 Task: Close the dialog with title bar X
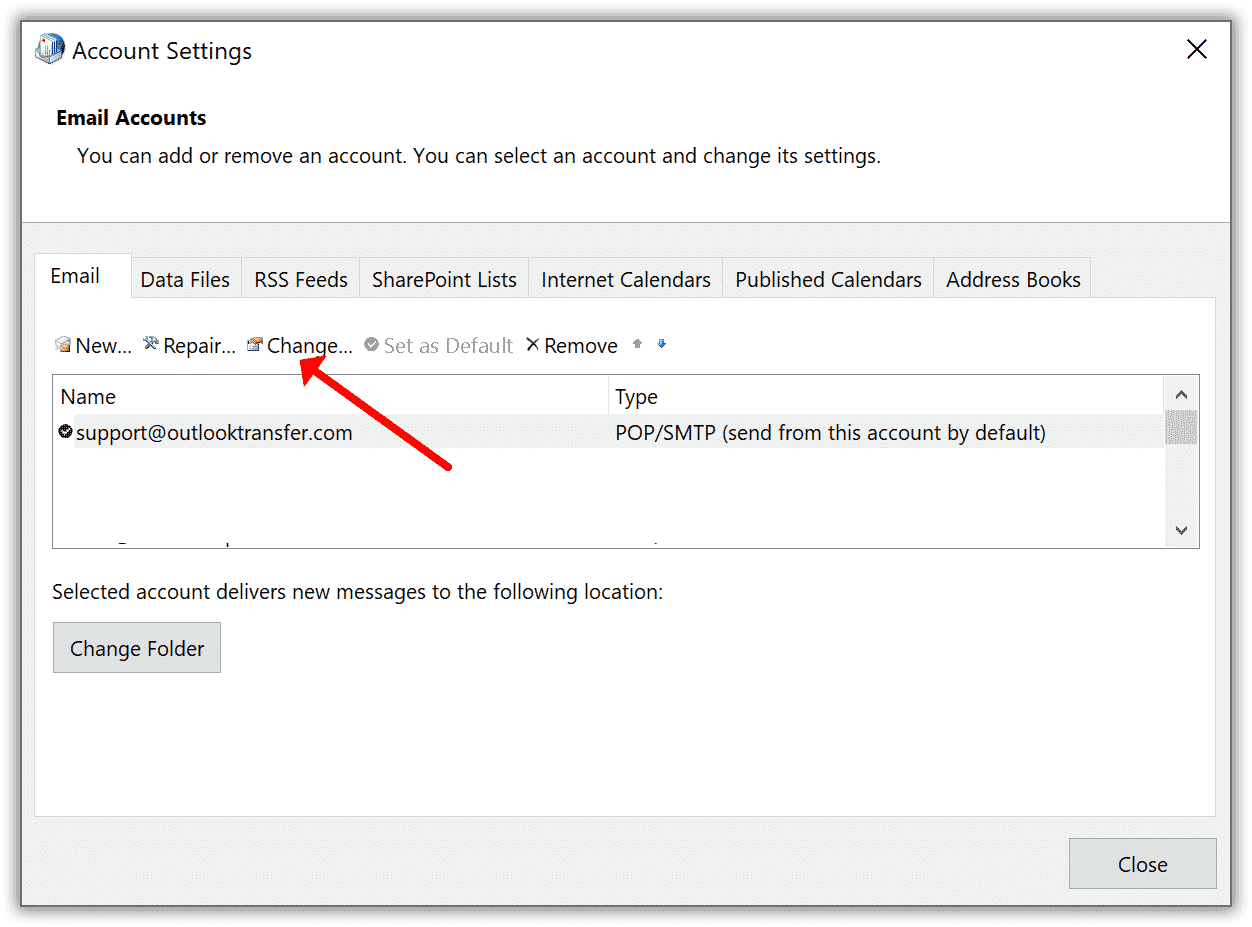(1196, 49)
